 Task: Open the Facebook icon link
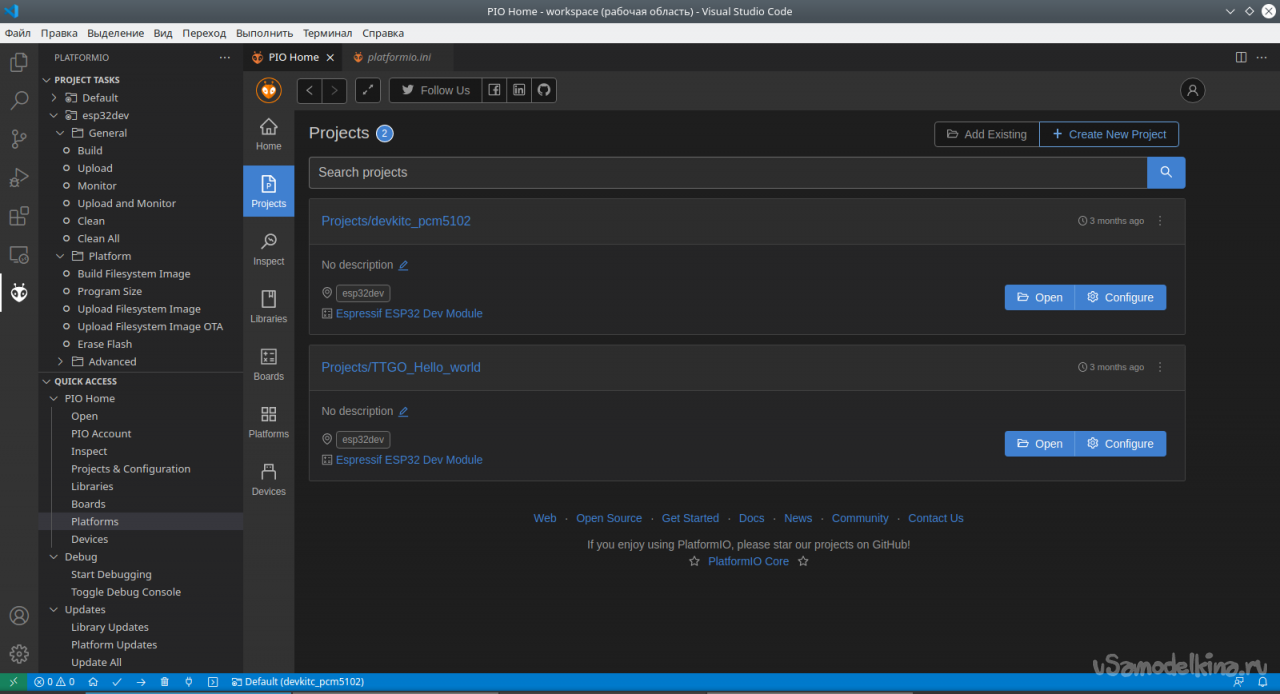click(x=494, y=90)
